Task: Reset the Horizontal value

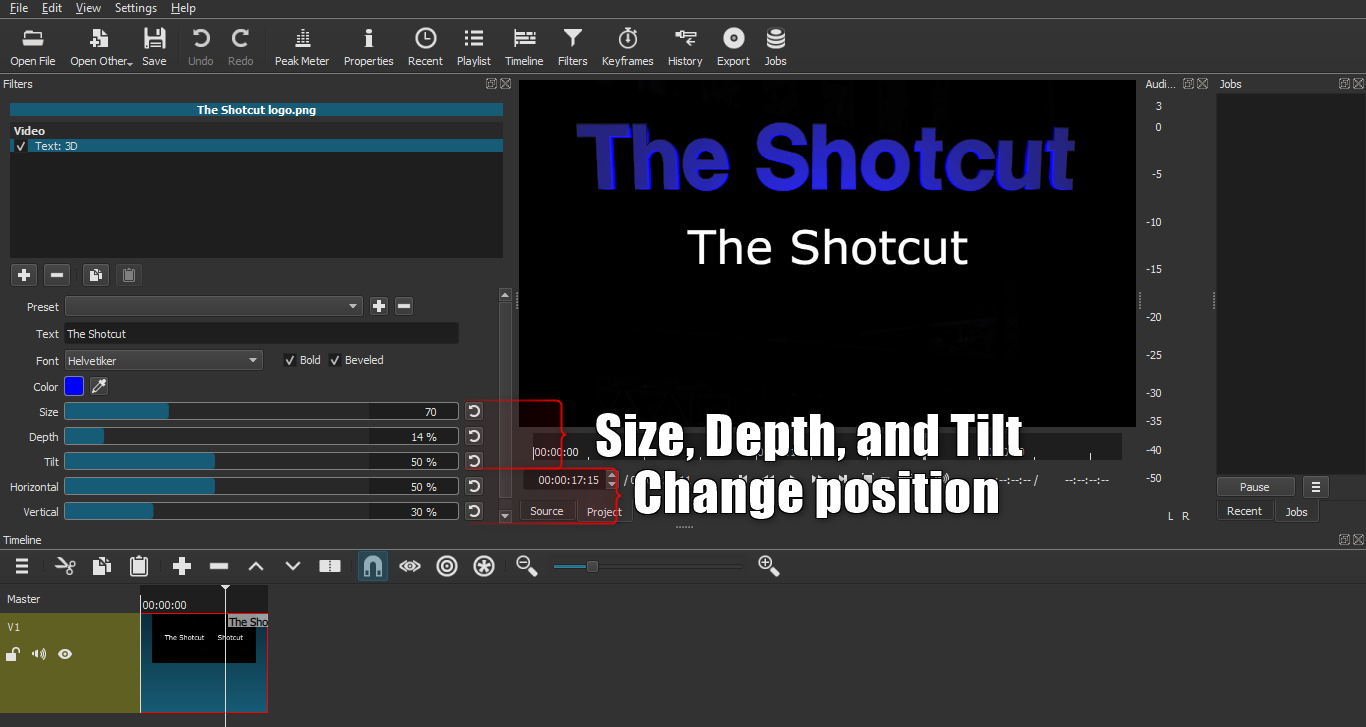Action: click(x=474, y=486)
